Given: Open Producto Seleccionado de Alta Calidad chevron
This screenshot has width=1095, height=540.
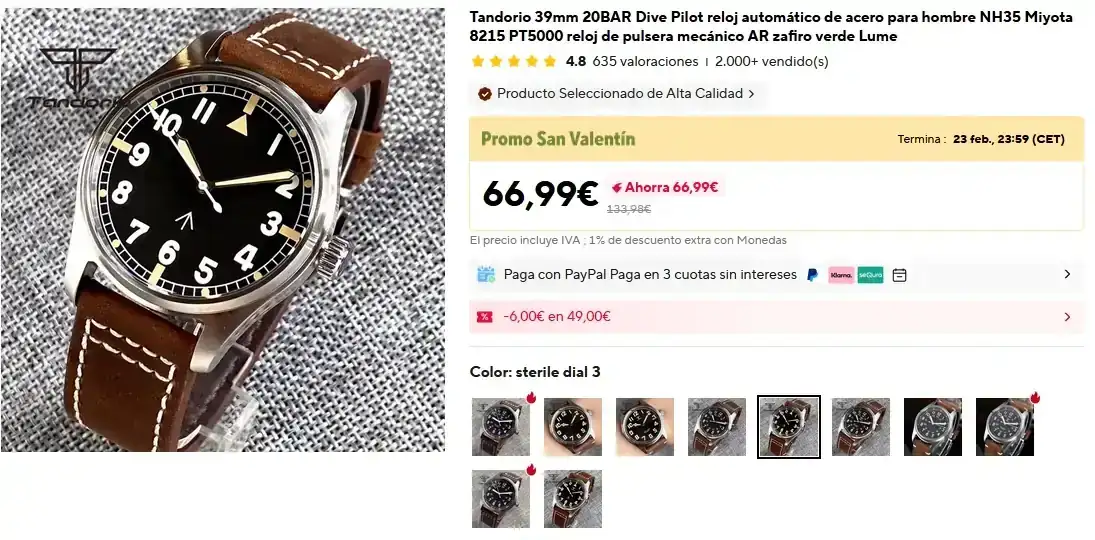Looking at the screenshot, I should pyautogui.click(x=751, y=94).
